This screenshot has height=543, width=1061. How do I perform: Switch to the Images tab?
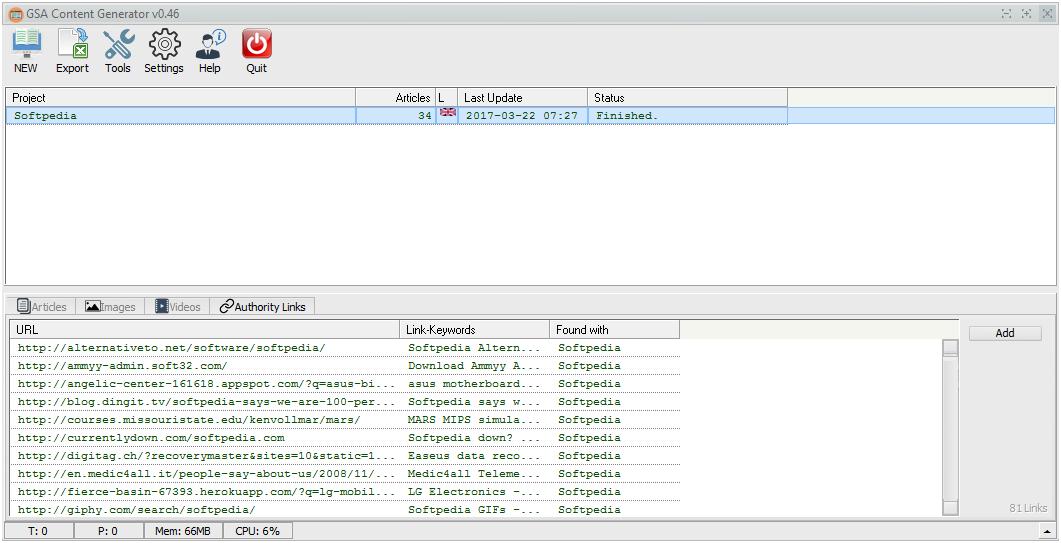coord(110,307)
